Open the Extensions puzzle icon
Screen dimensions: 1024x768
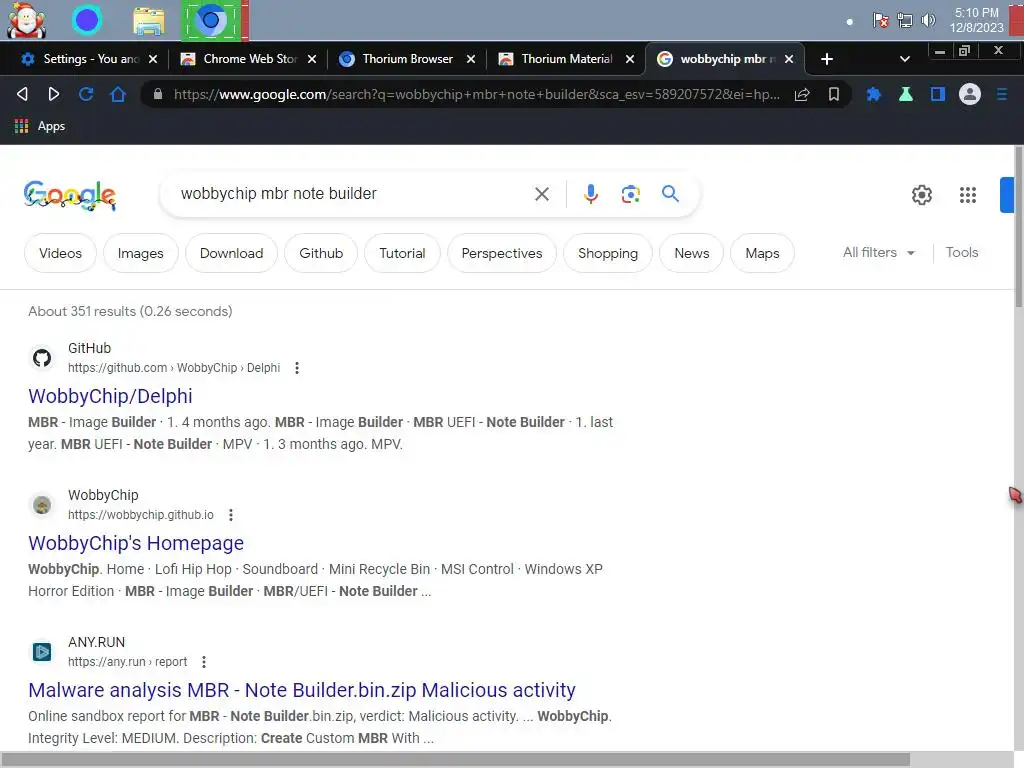click(x=873, y=94)
